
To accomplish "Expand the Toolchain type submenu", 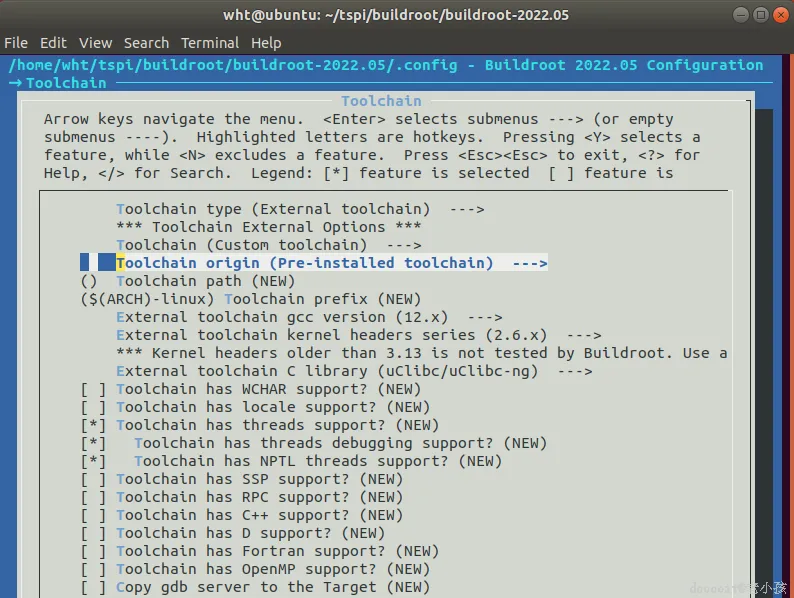I will tap(300, 209).
